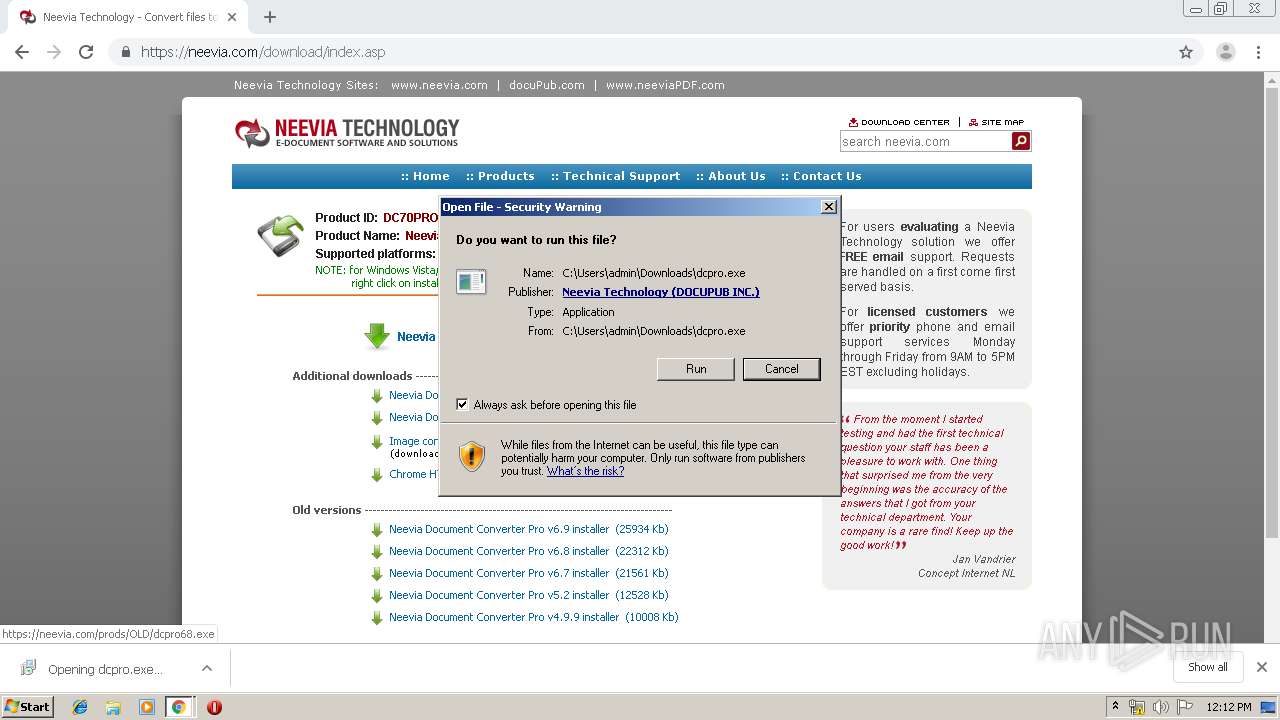Close the Security Warning dialog with the X button
Screen dimensions: 1280x720
[x=828, y=207]
